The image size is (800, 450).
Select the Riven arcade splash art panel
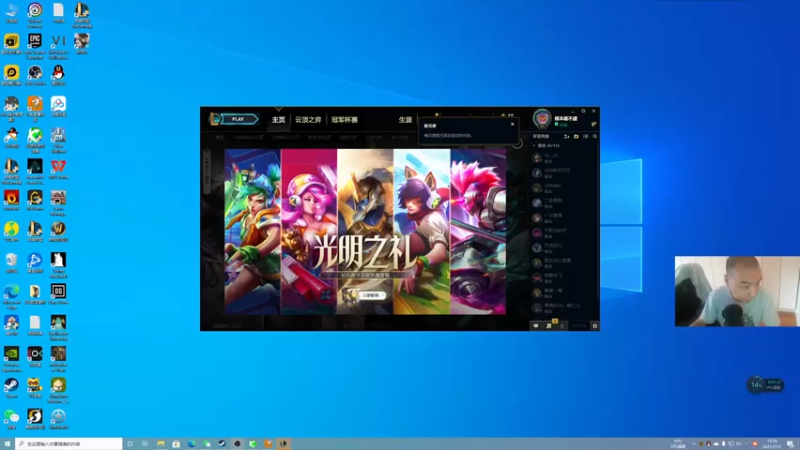253,231
